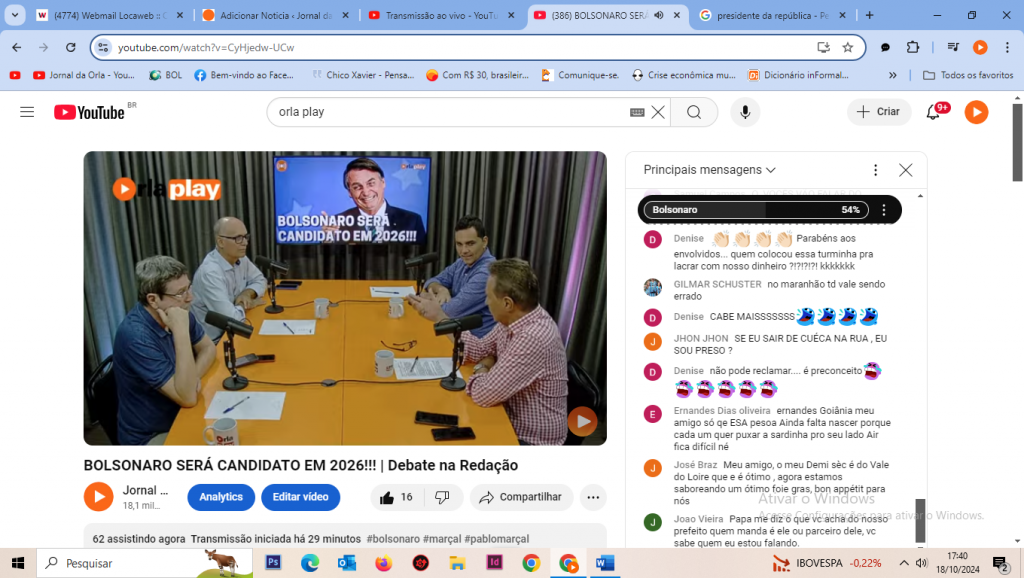The width and height of the screenshot is (1024, 578).
Task: View site information icon in address bar
Action: 103,48
